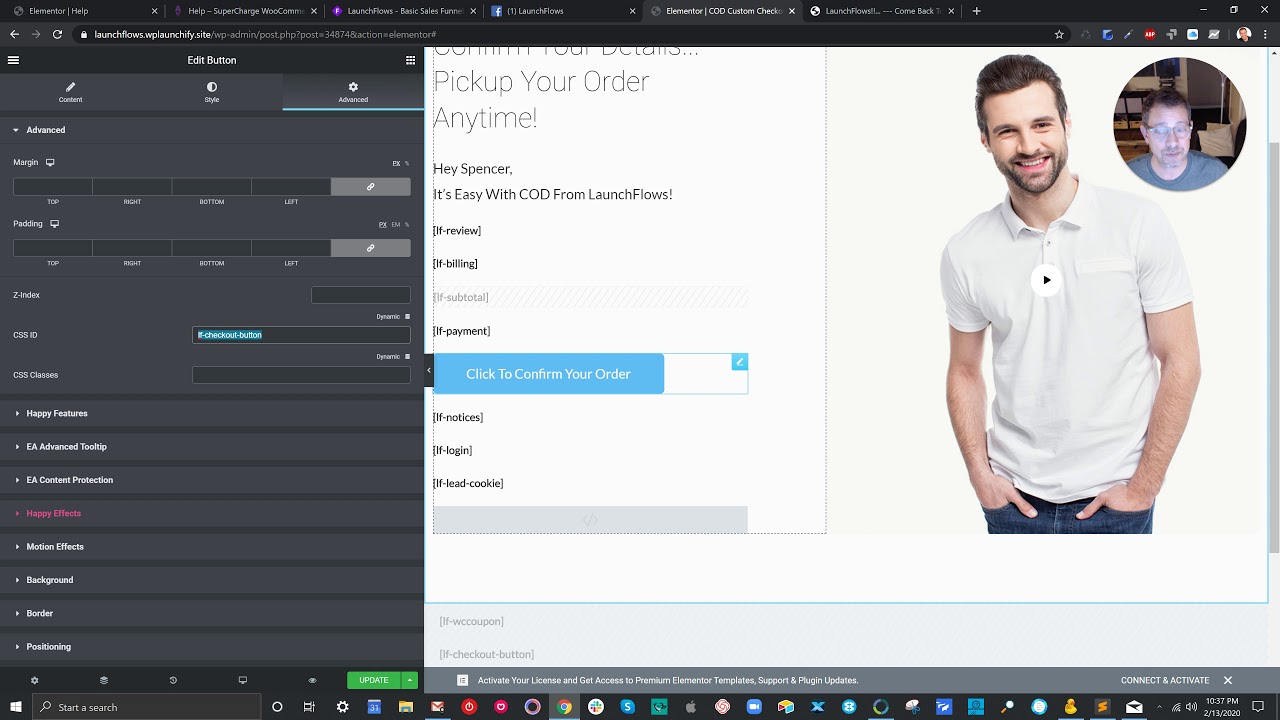Viewport: 1280px width, 720px height.
Task: Open Chrome from the taskbar
Action: 564,707
